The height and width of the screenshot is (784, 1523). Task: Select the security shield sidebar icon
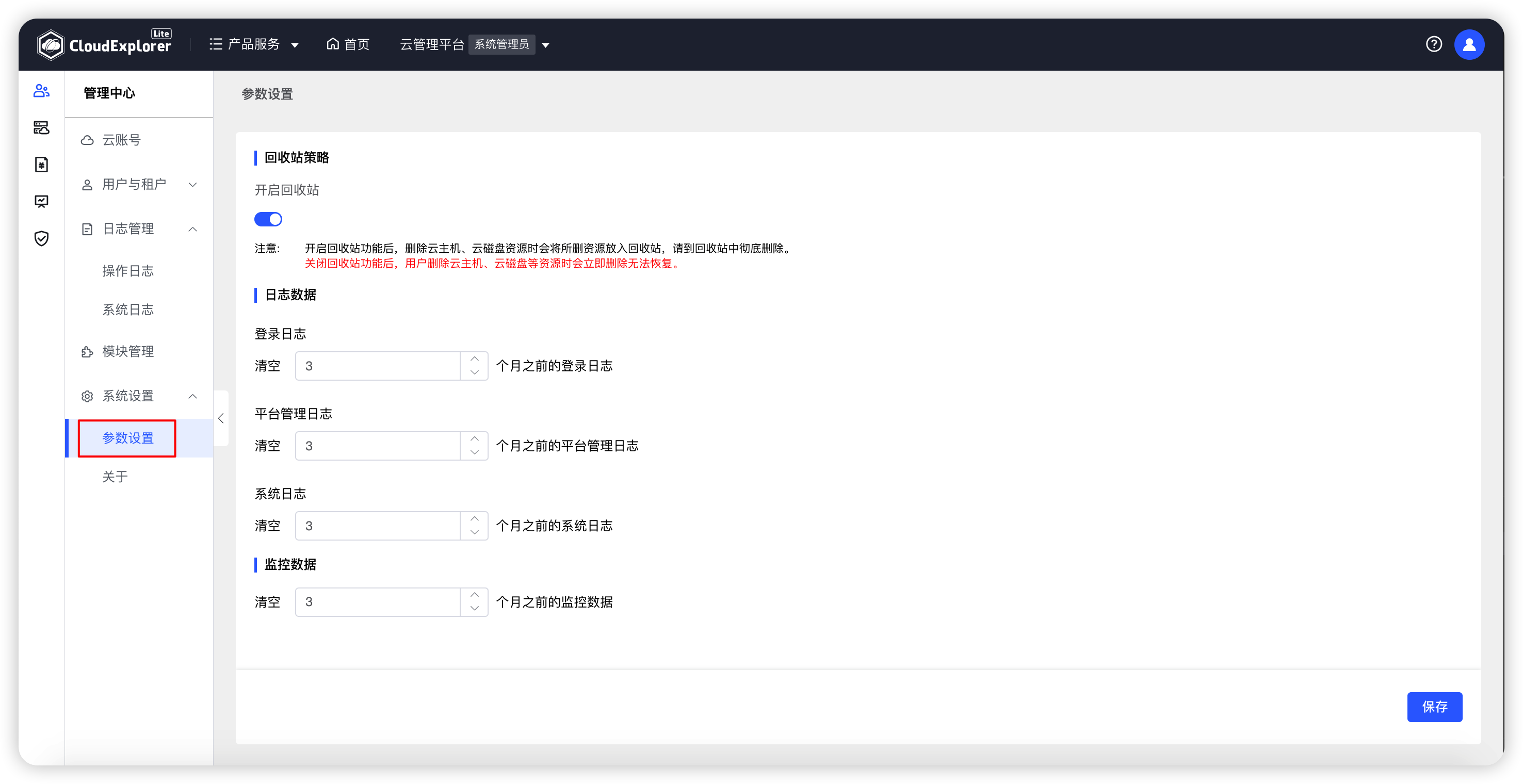pos(41,238)
